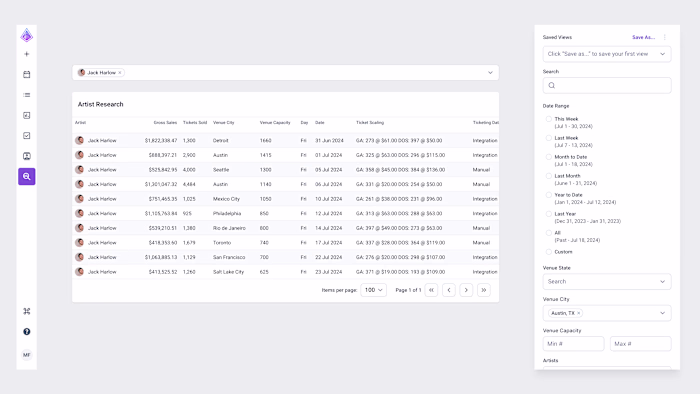The width and height of the screenshot is (700, 394).
Task: Click the Min # venue capacity field
Action: point(573,344)
